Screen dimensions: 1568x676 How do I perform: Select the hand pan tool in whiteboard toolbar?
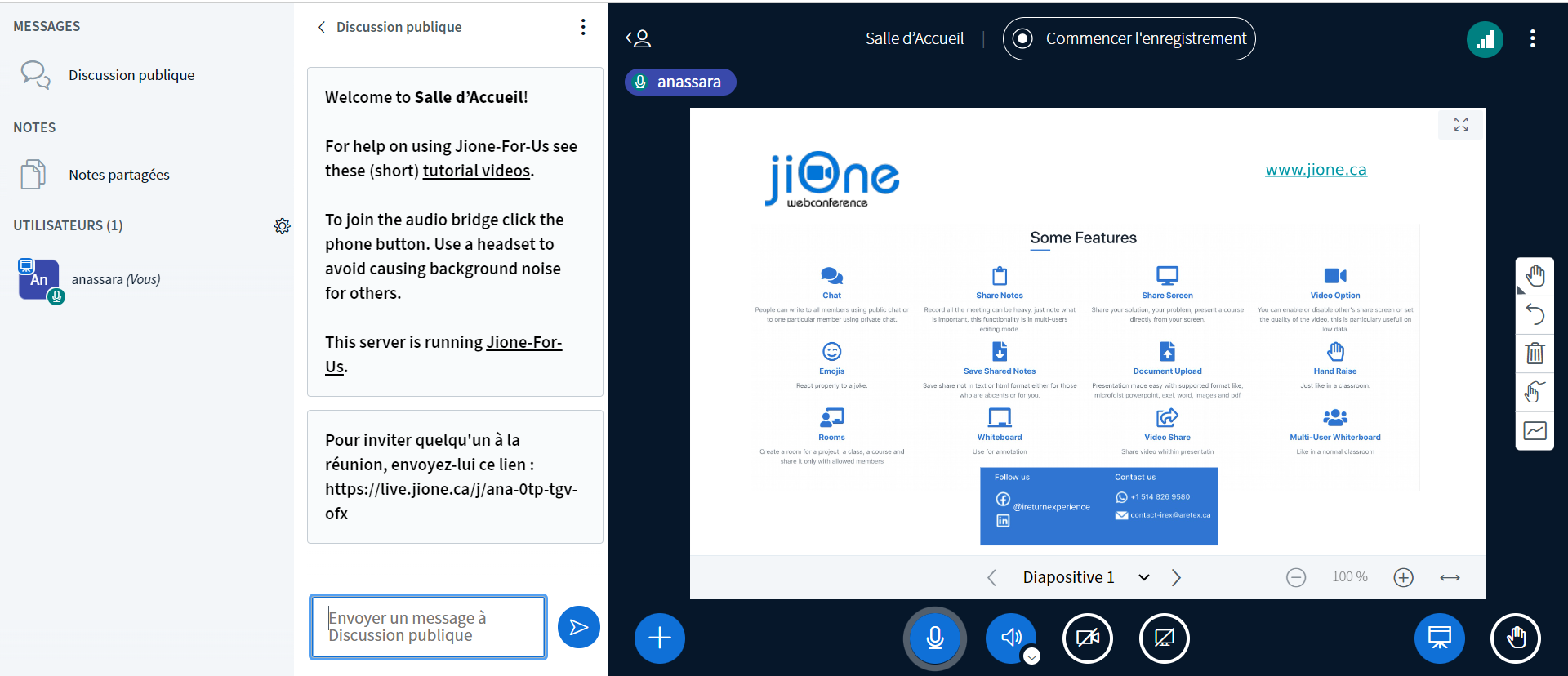(x=1535, y=276)
